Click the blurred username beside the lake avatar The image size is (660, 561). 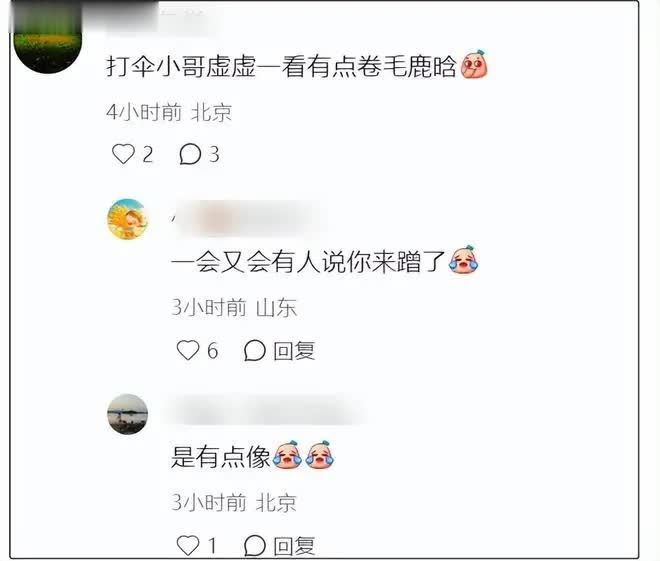tap(263, 411)
